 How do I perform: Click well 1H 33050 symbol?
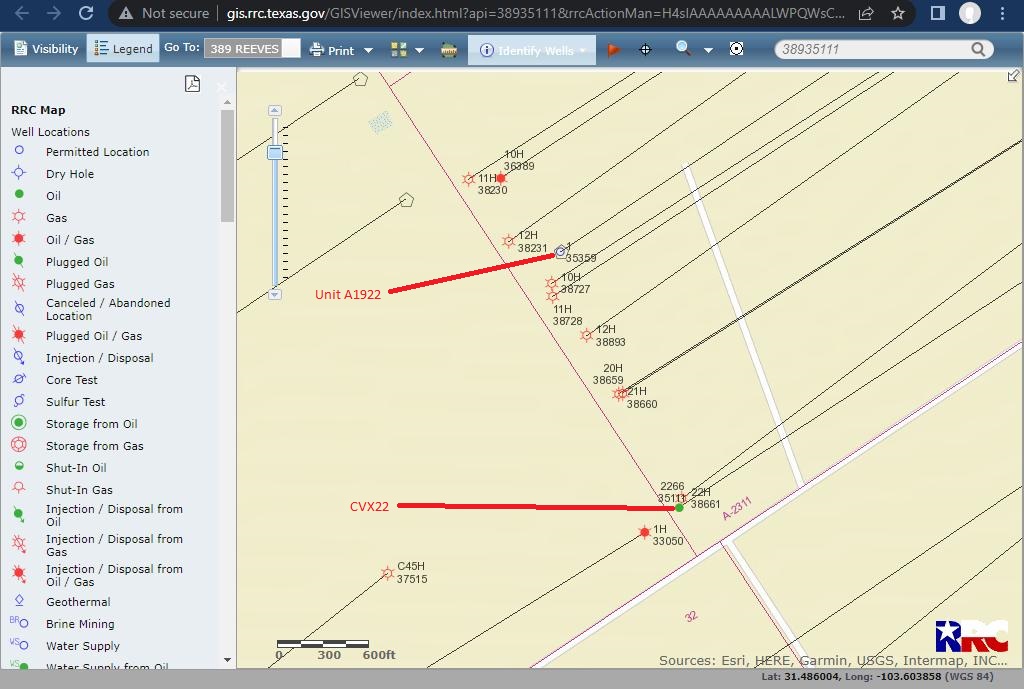pos(645,533)
